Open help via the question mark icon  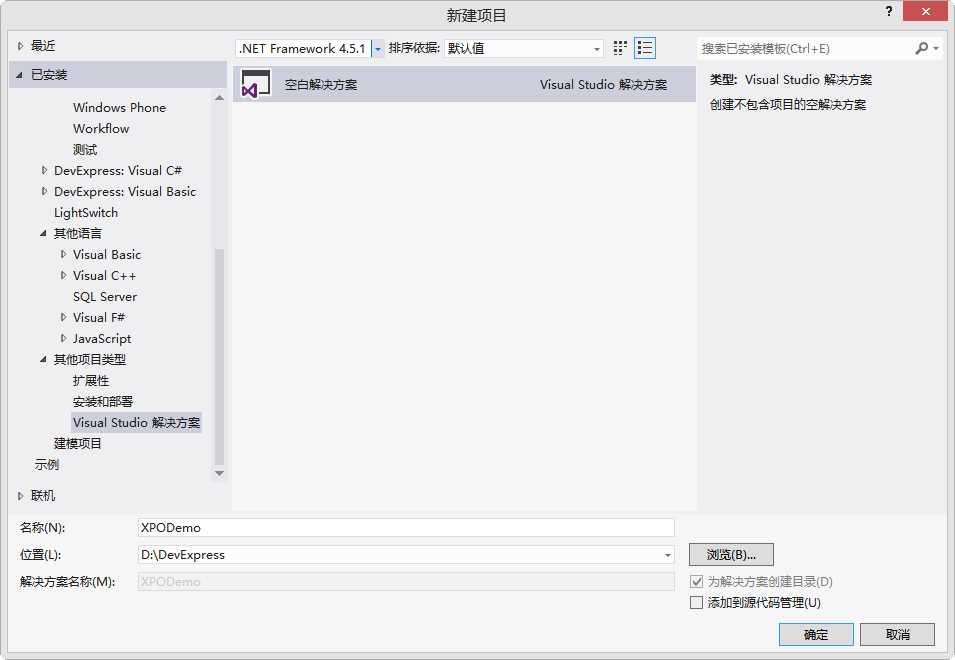coord(889,11)
